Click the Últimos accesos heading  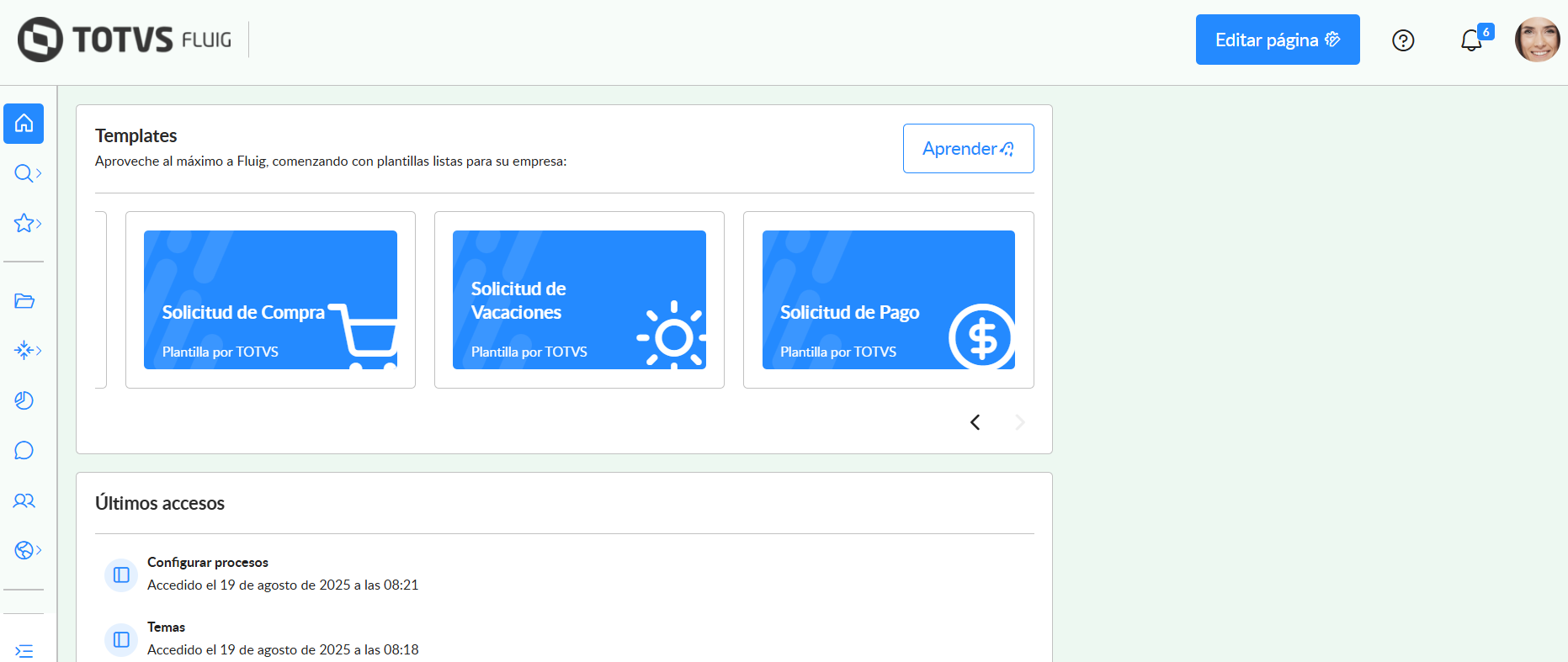click(x=160, y=503)
